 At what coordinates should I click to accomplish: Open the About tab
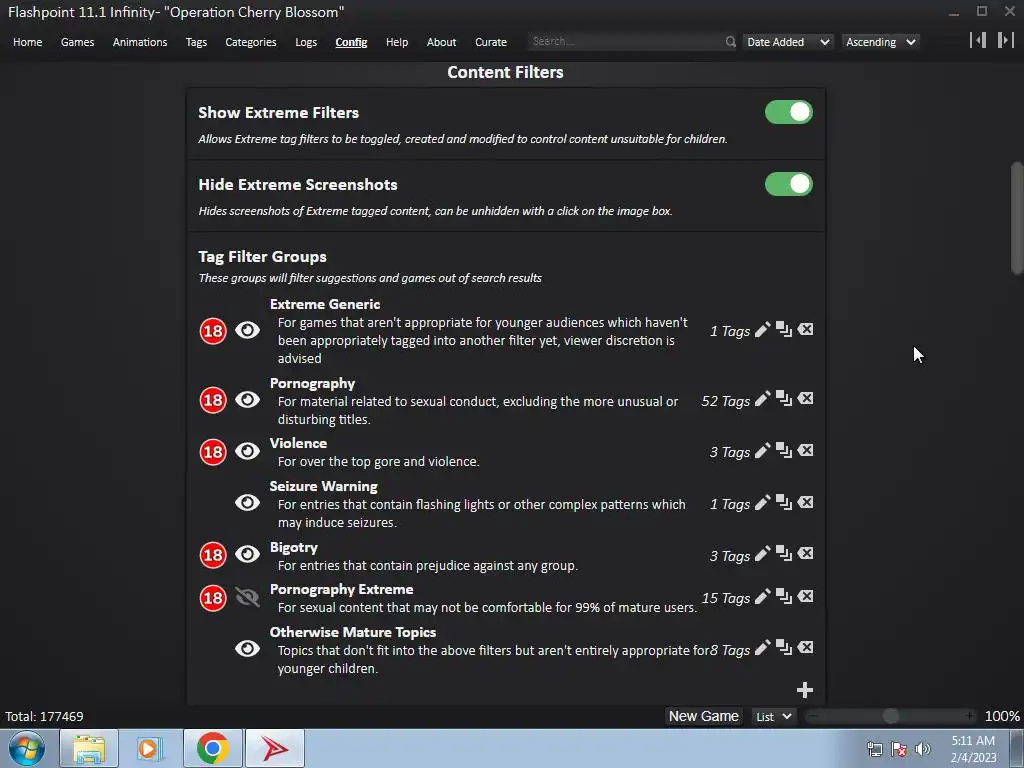(x=441, y=42)
